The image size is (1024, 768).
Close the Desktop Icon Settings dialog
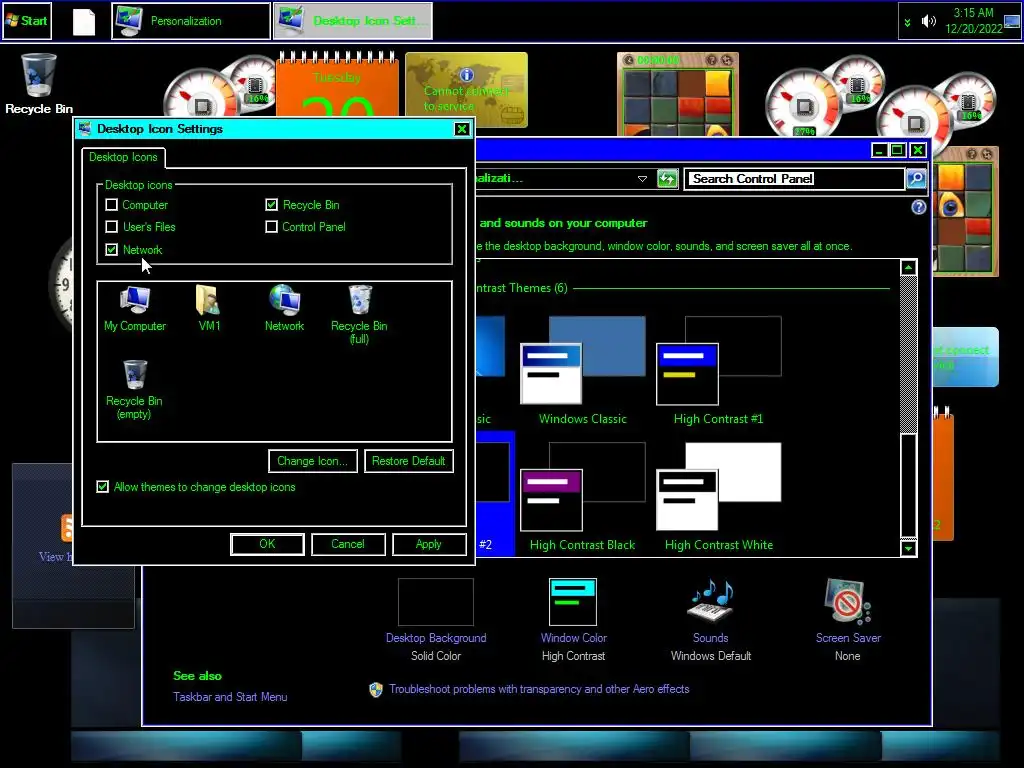(462, 129)
